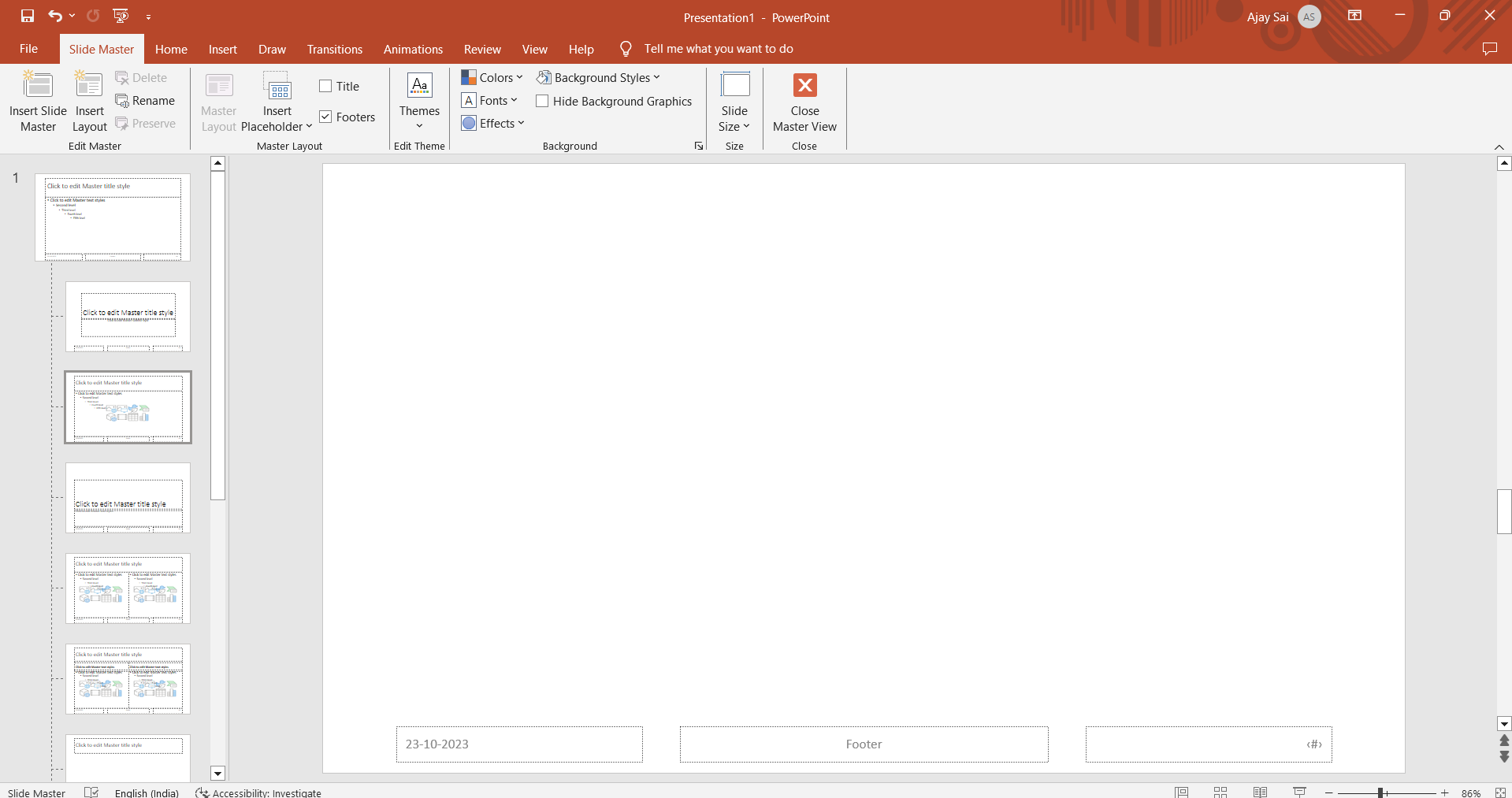Switch to Reading View icon in status bar
This screenshot has width=1512, height=798.
(x=1260, y=792)
